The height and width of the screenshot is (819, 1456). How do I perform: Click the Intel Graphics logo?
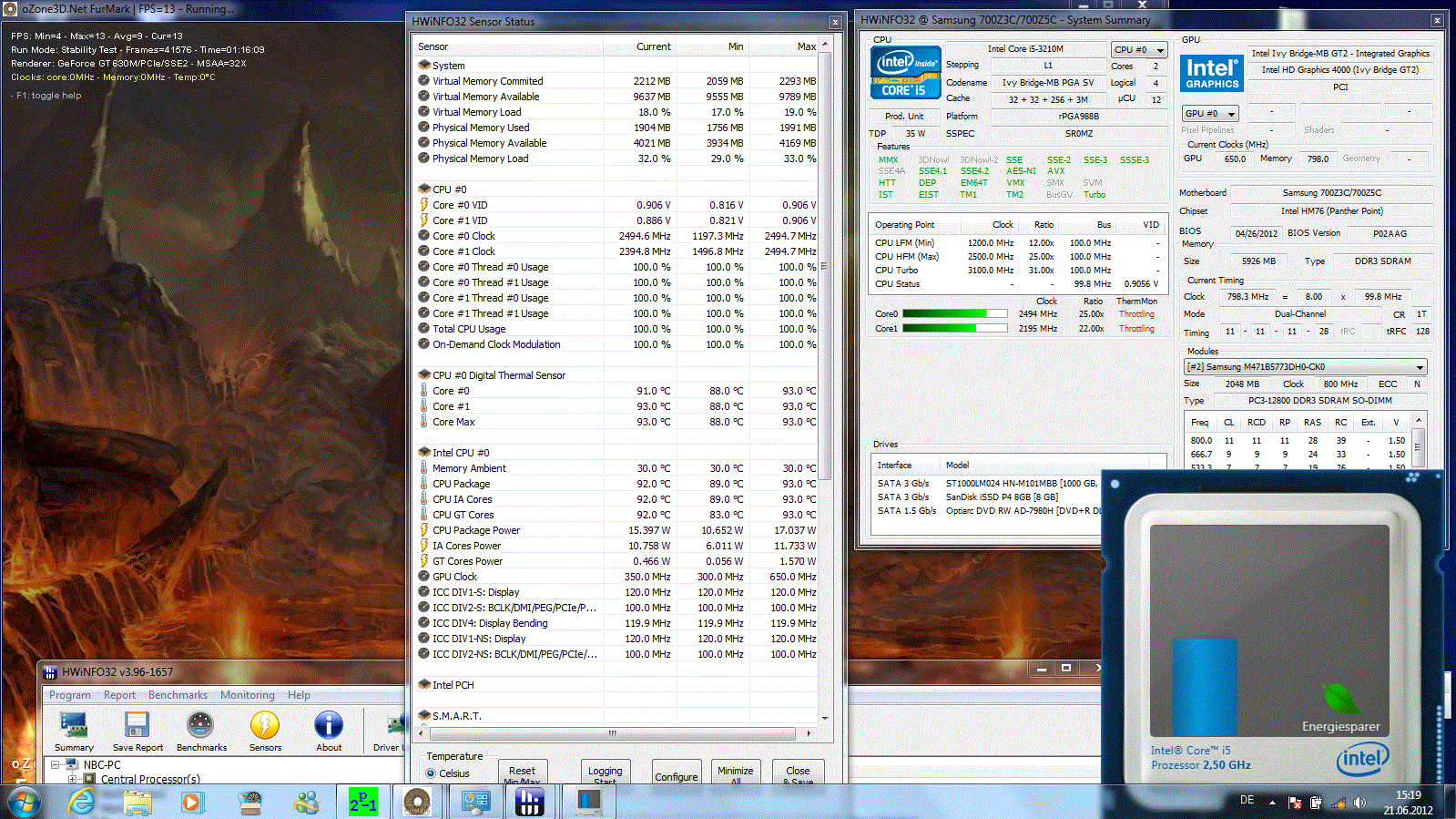1212,73
